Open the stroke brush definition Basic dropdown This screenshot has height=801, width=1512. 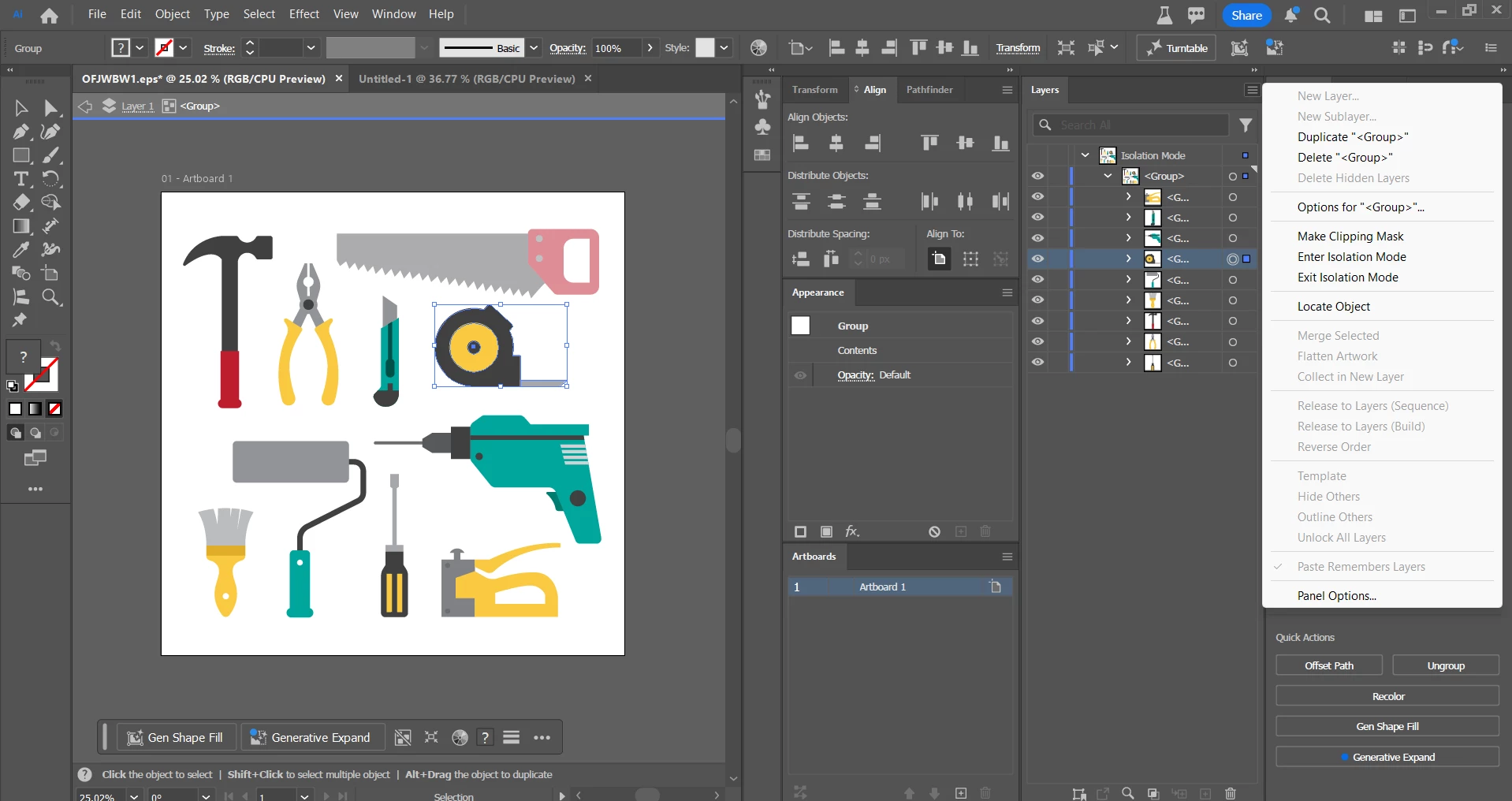[x=534, y=48]
